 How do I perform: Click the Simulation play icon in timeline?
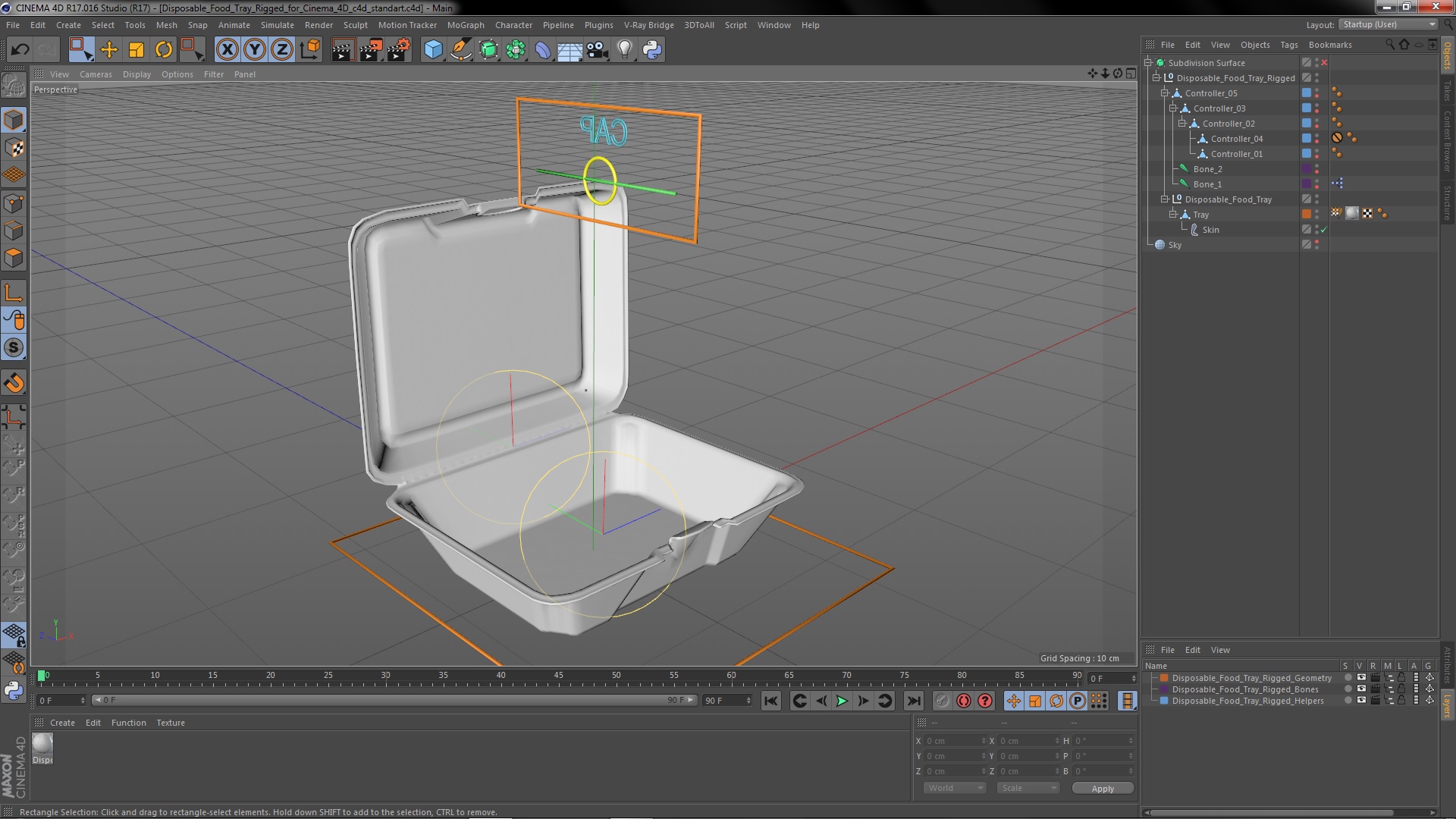coord(841,700)
